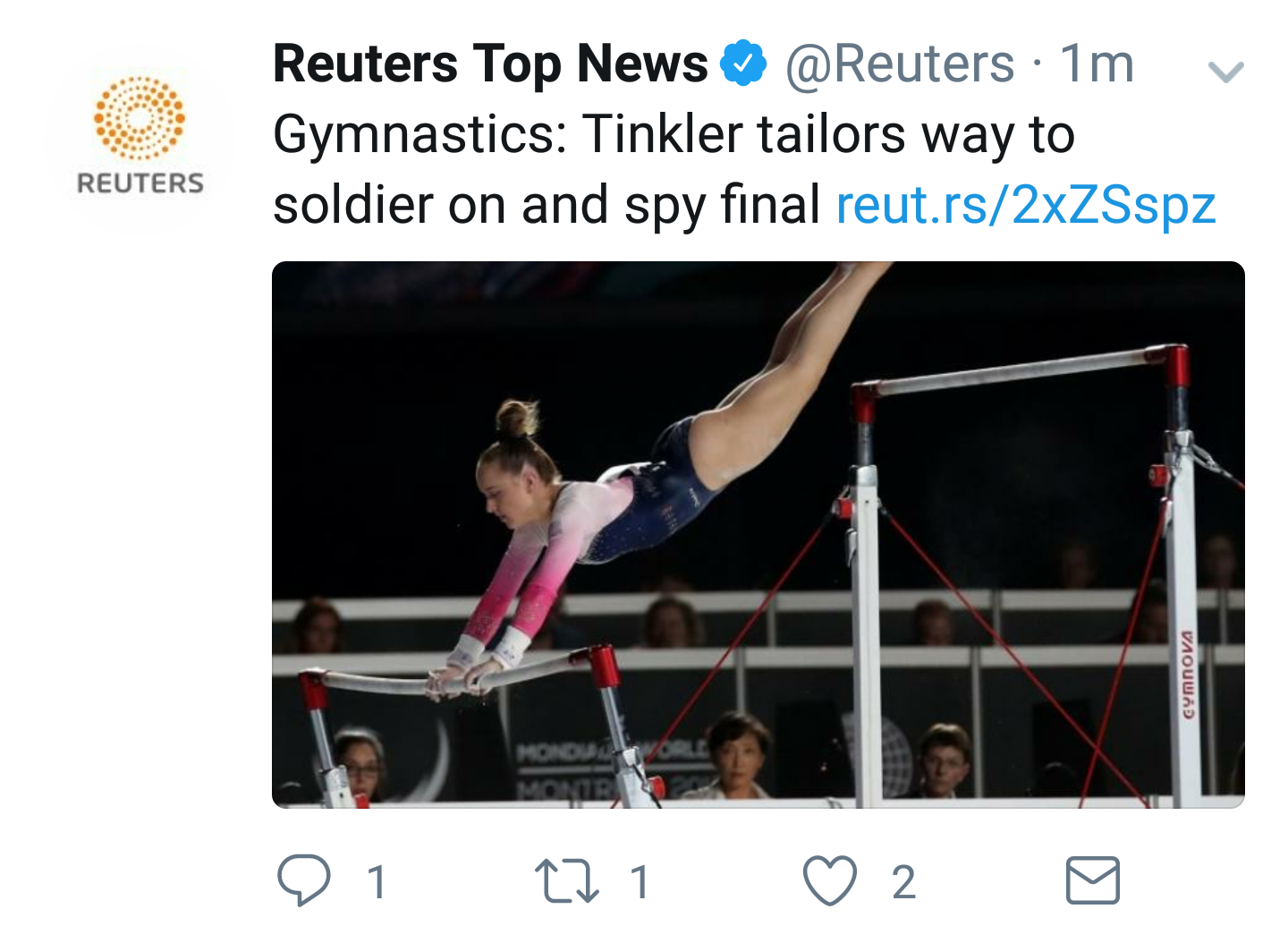Click the REUTERS wordmark under the logo

point(140,183)
